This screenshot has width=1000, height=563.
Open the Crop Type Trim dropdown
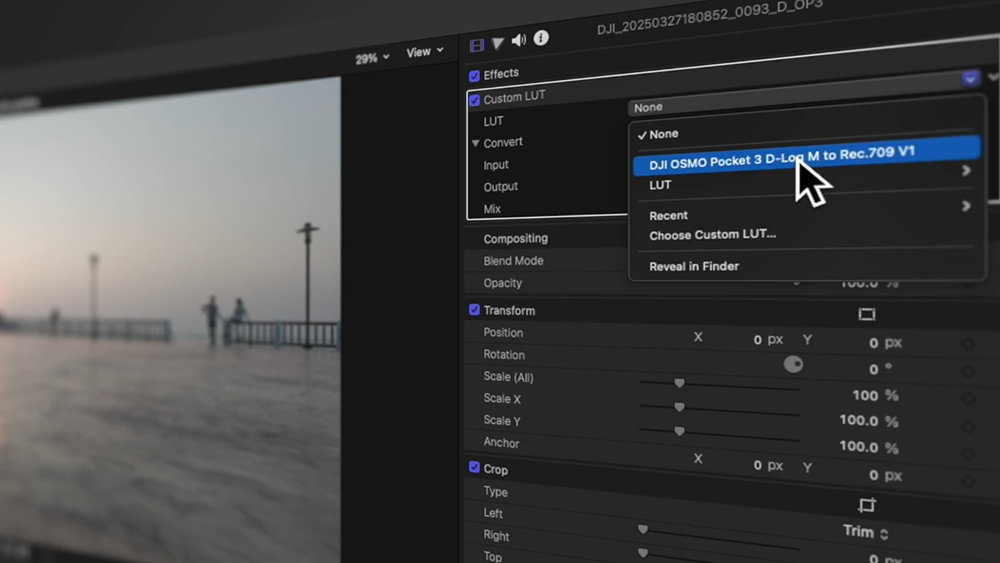pyautogui.click(x=865, y=532)
